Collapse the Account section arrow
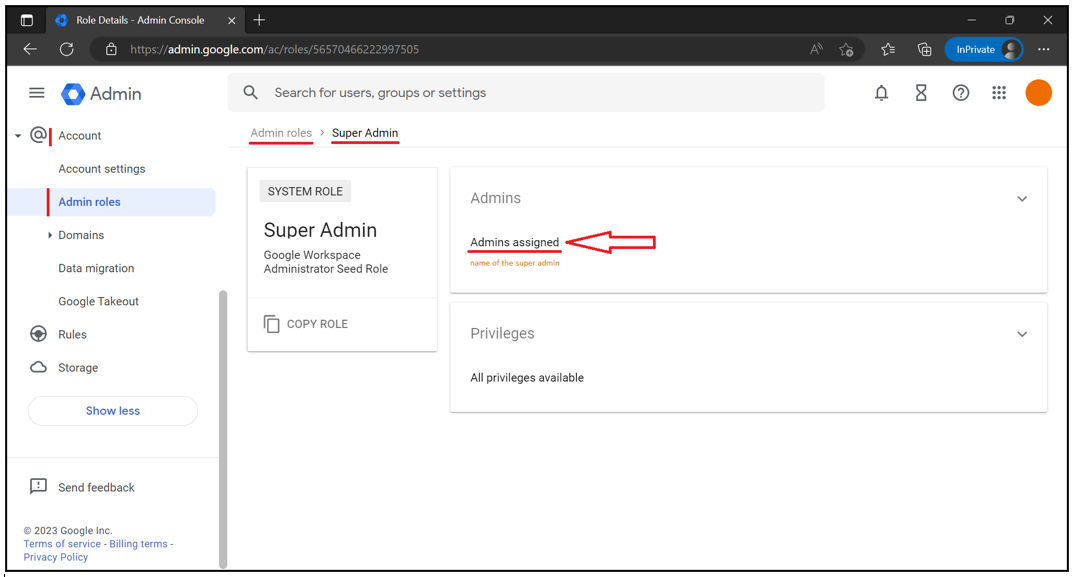This screenshot has height=577, width=1076. pos(18,136)
